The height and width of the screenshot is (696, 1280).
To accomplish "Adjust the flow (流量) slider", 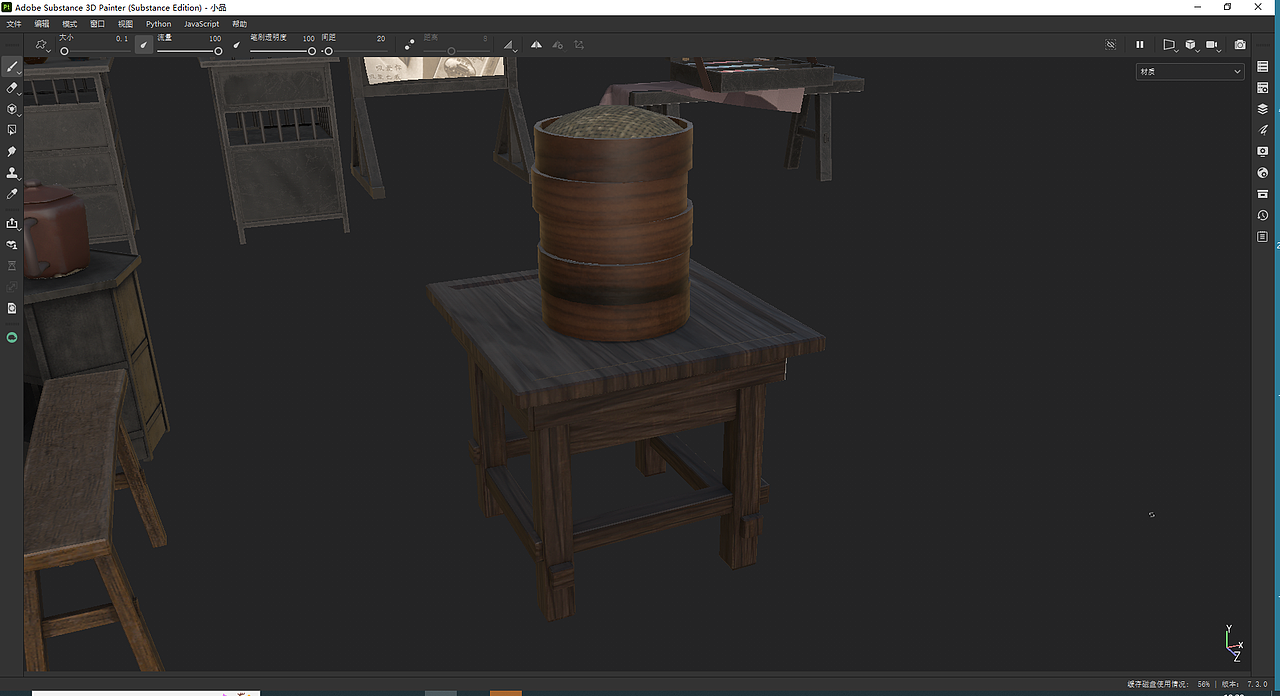I will point(189,51).
